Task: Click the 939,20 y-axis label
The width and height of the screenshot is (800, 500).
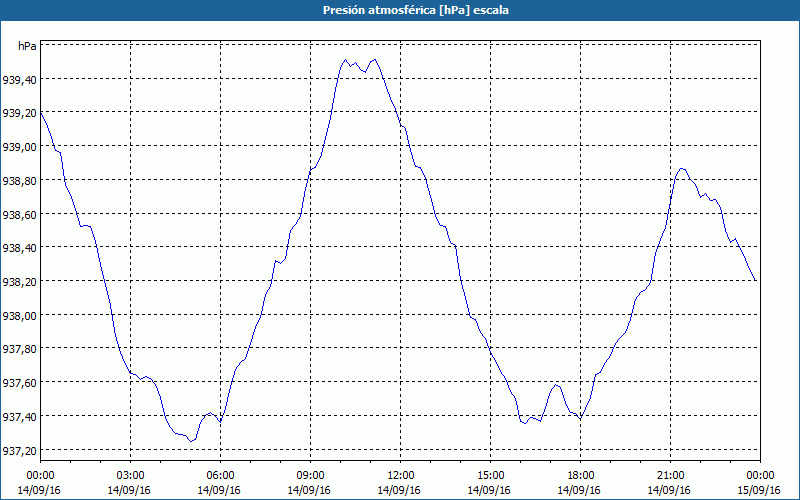Action: point(19,113)
